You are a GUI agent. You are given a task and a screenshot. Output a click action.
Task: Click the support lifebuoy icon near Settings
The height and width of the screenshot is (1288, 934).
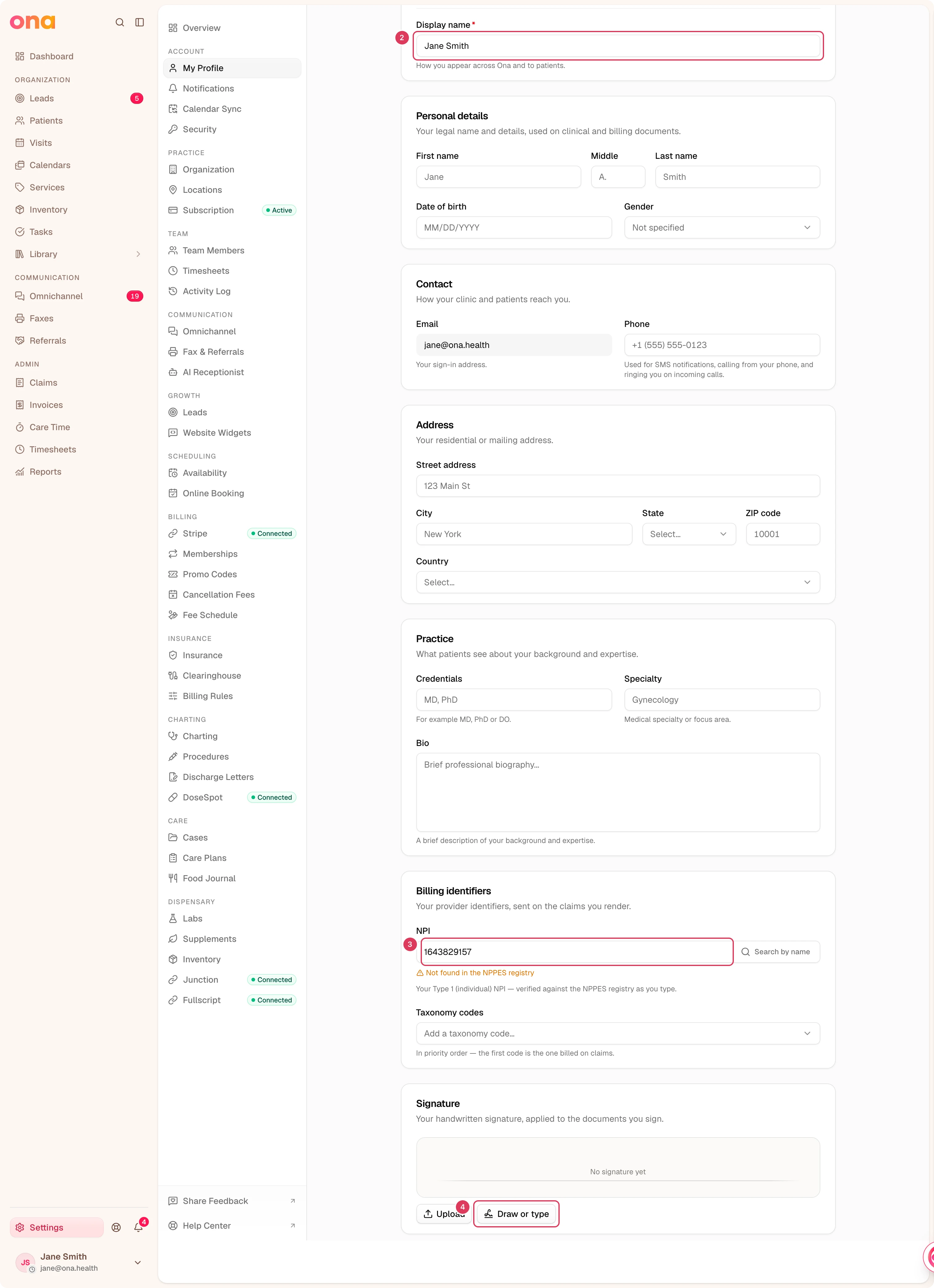coord(116,1227)
